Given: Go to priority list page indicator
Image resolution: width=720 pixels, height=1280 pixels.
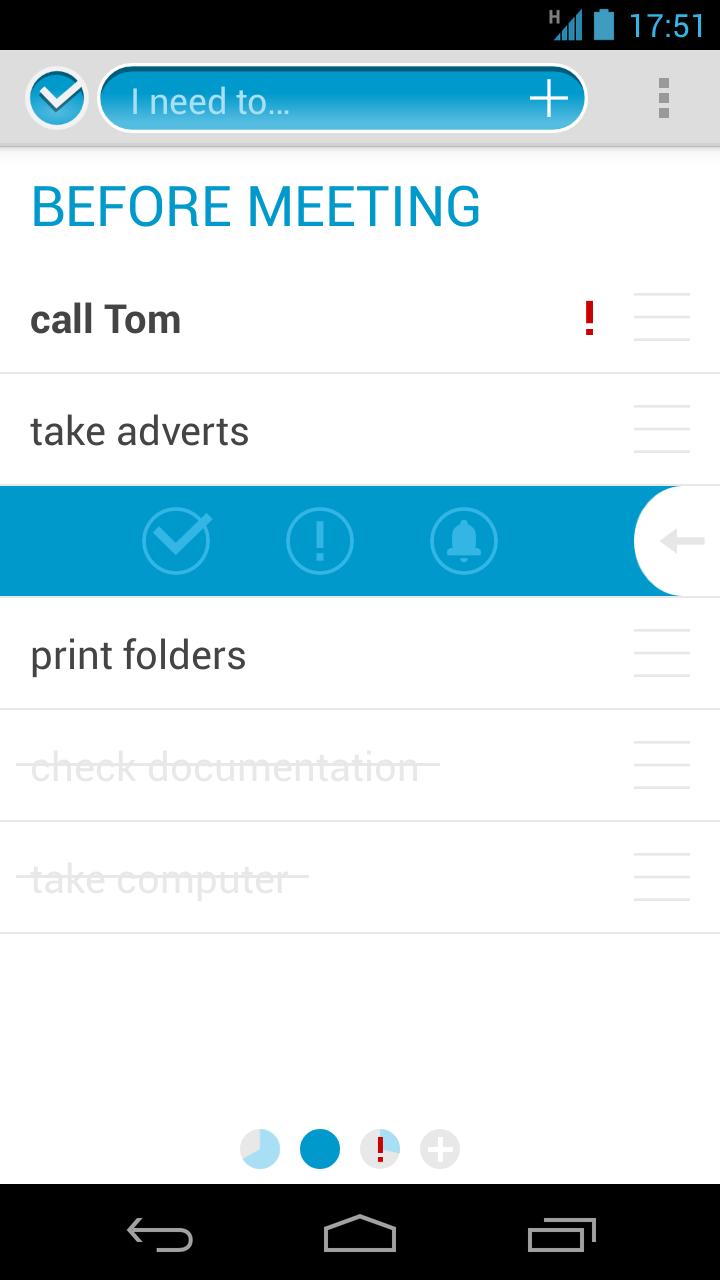Looking at the screenshot, I should coord(380,1150).
